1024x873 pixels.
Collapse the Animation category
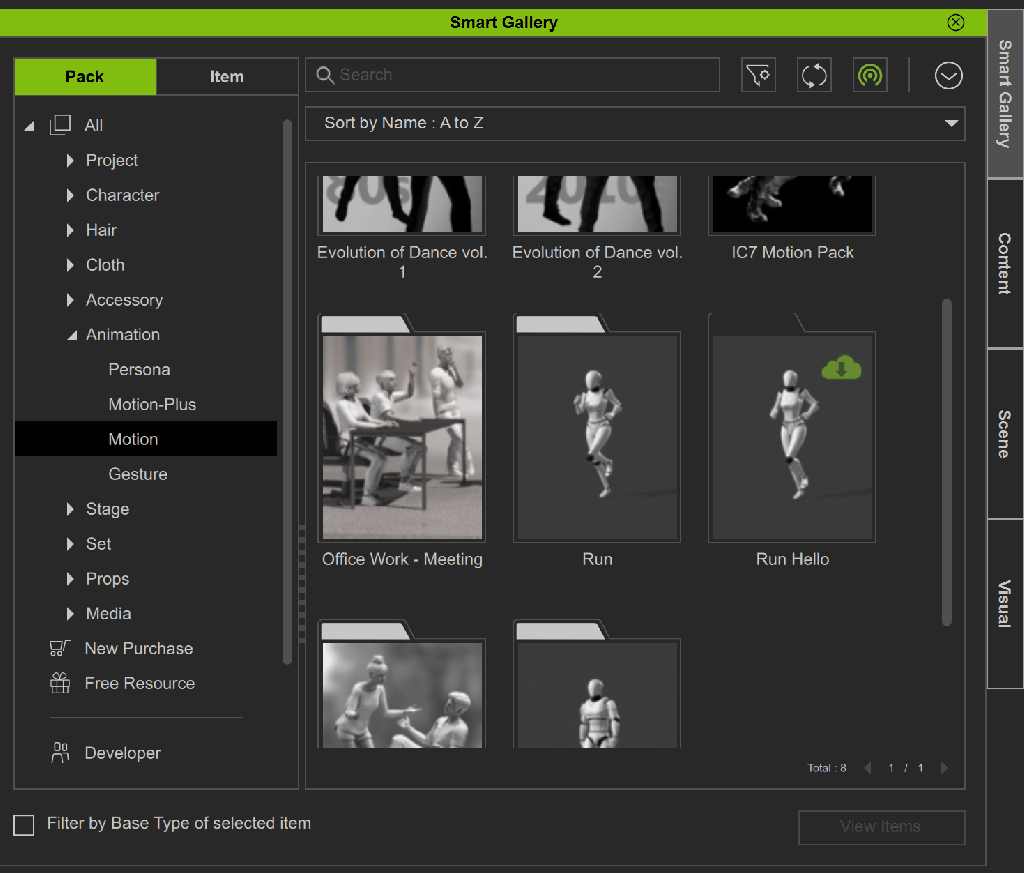[71, 335]
